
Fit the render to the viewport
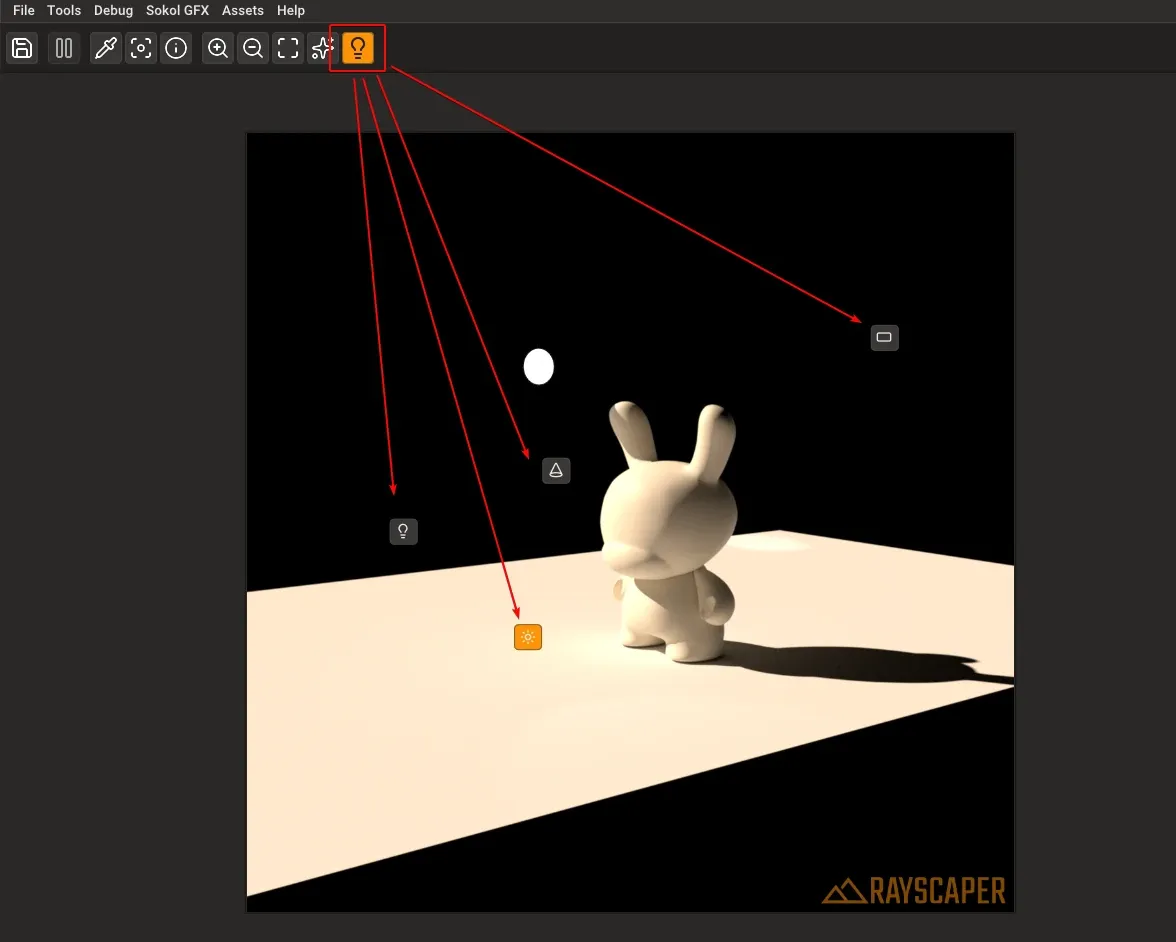pyautogui.click(x=287, y=48)
